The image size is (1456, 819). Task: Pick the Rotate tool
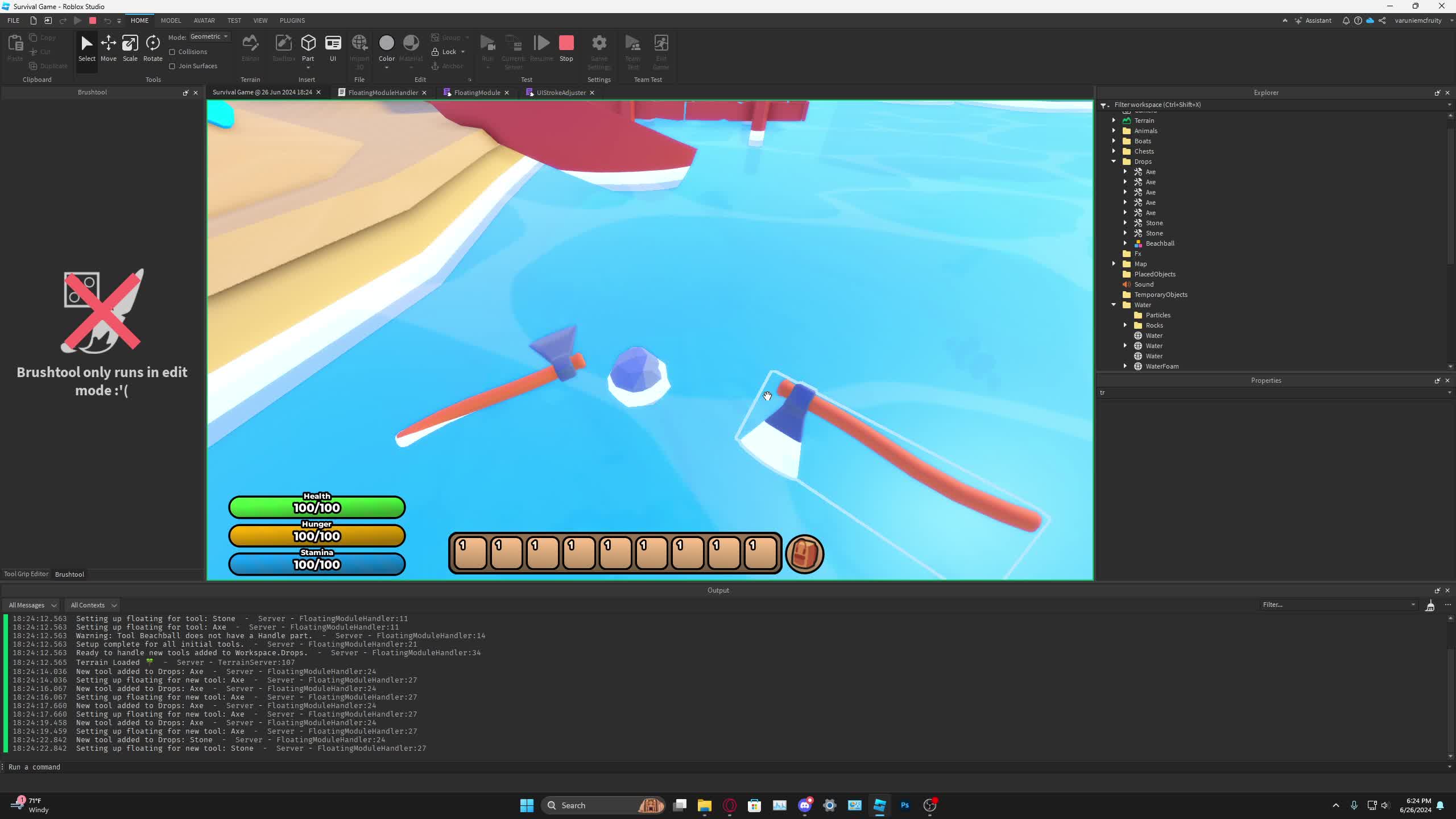pos(152,48)
